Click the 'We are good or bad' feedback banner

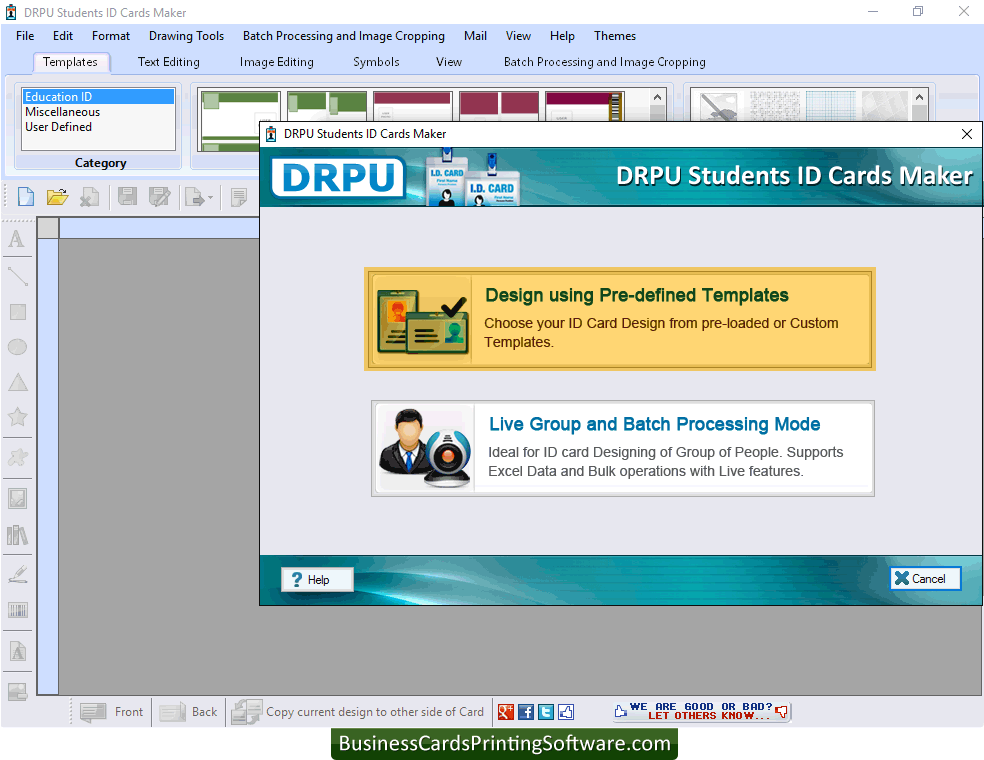click(x=702, y=711)
